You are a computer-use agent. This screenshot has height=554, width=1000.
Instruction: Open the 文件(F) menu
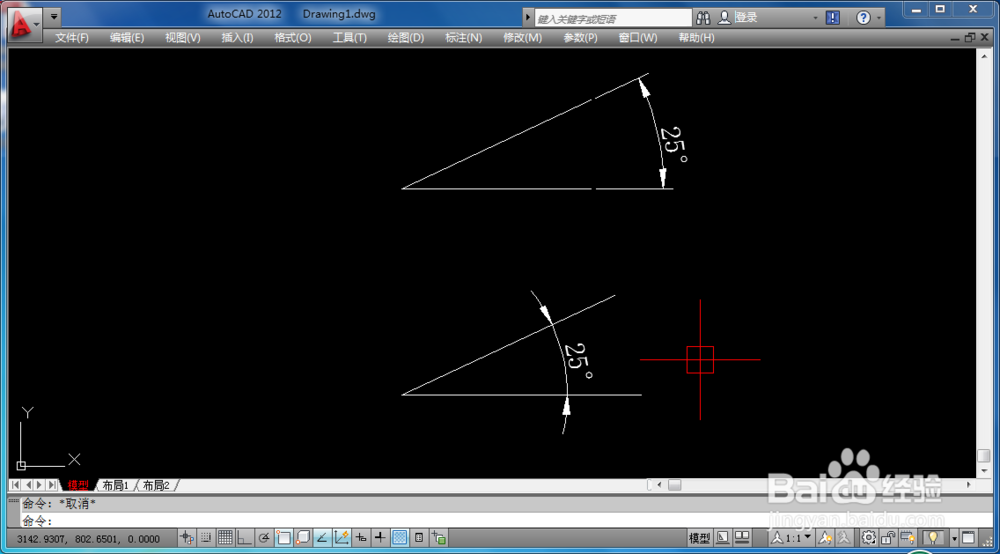(71, 38)
